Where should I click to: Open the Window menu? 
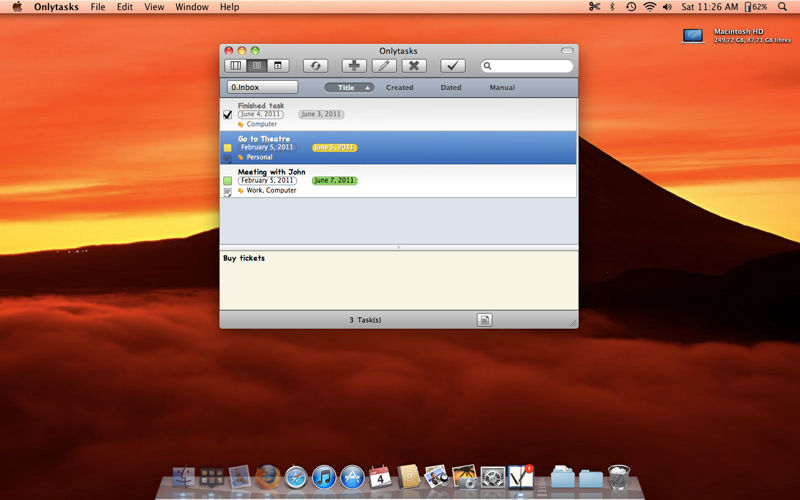192,7
